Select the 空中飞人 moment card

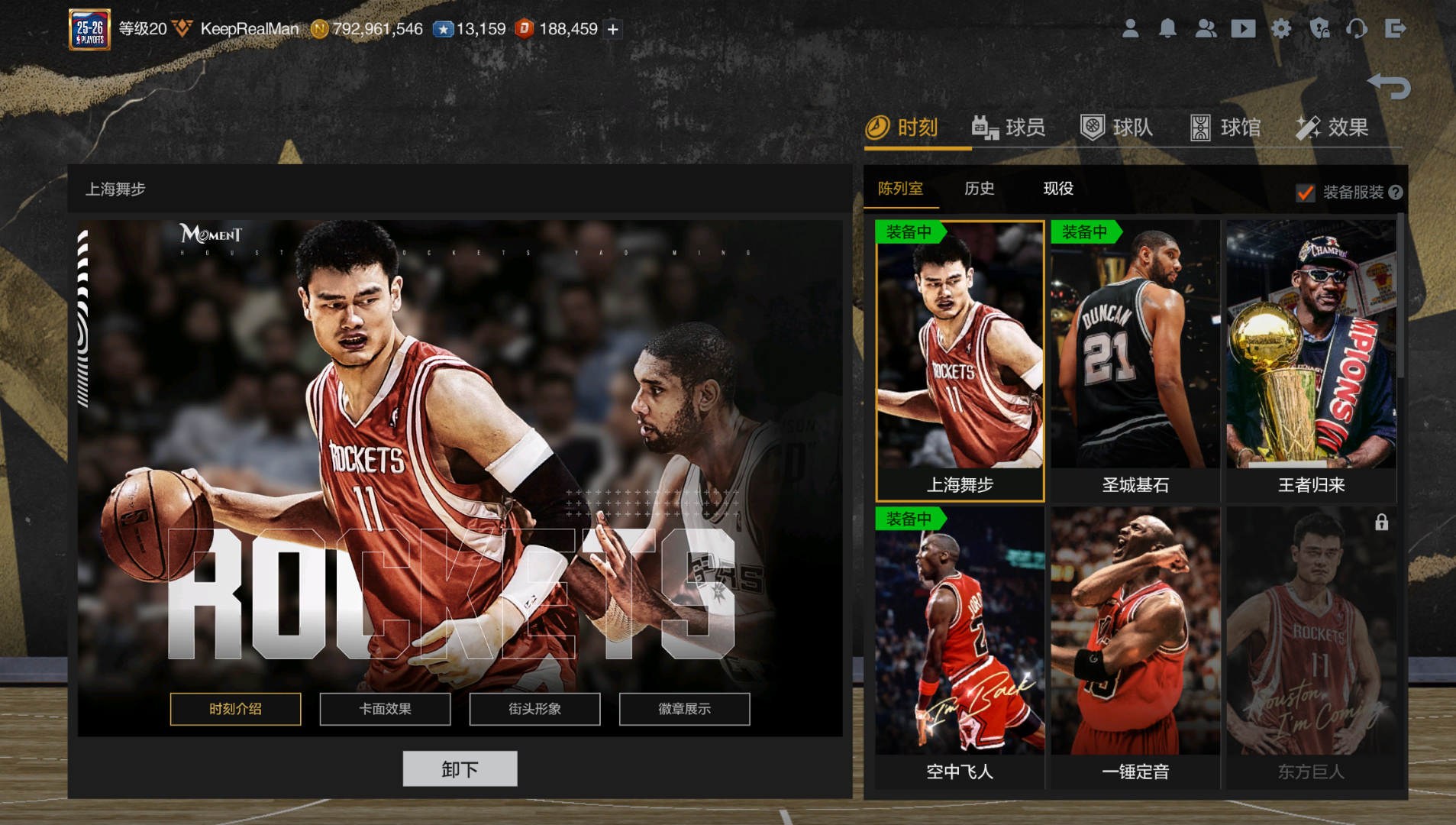(960, 649)
